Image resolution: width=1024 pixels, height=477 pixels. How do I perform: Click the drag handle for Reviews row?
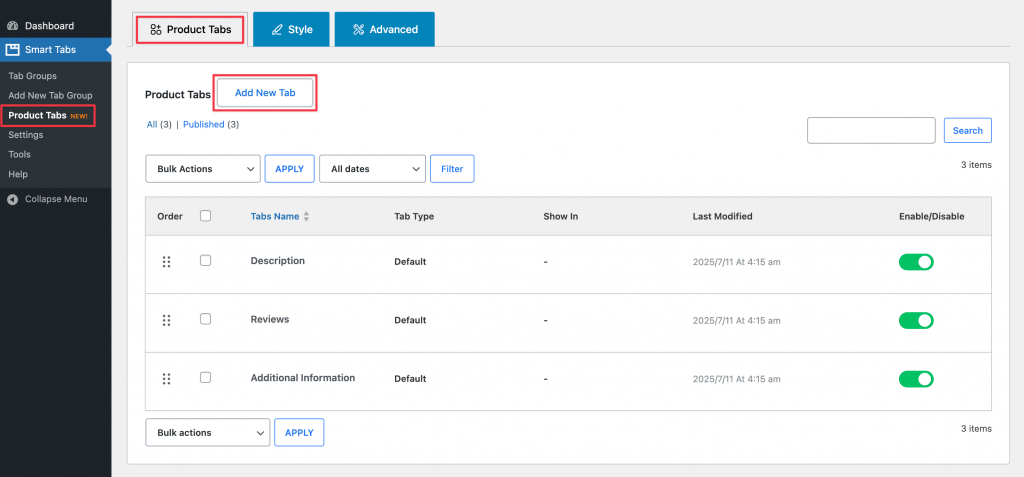[167, 320]
